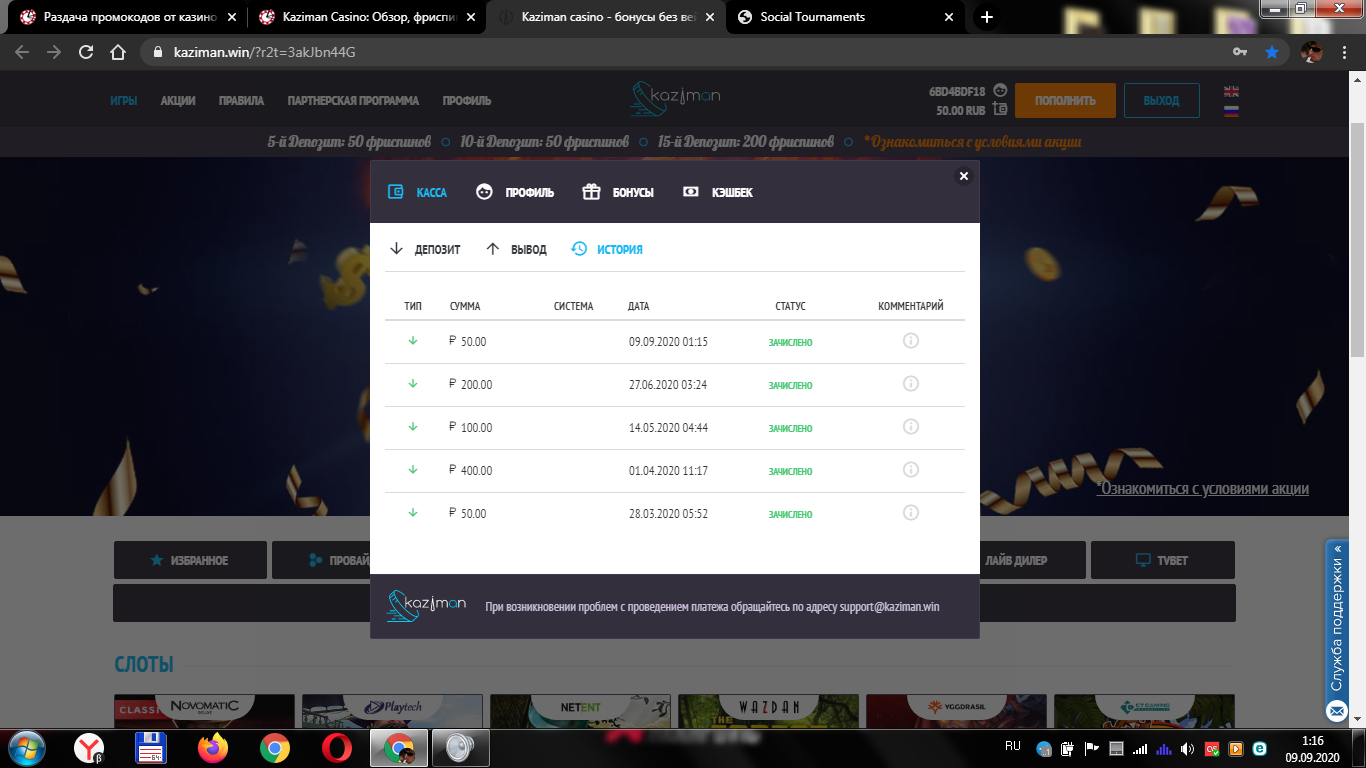The image size is (1366, 768).
Task: Open the Избранное games category
Action: [x=190, y=560]
